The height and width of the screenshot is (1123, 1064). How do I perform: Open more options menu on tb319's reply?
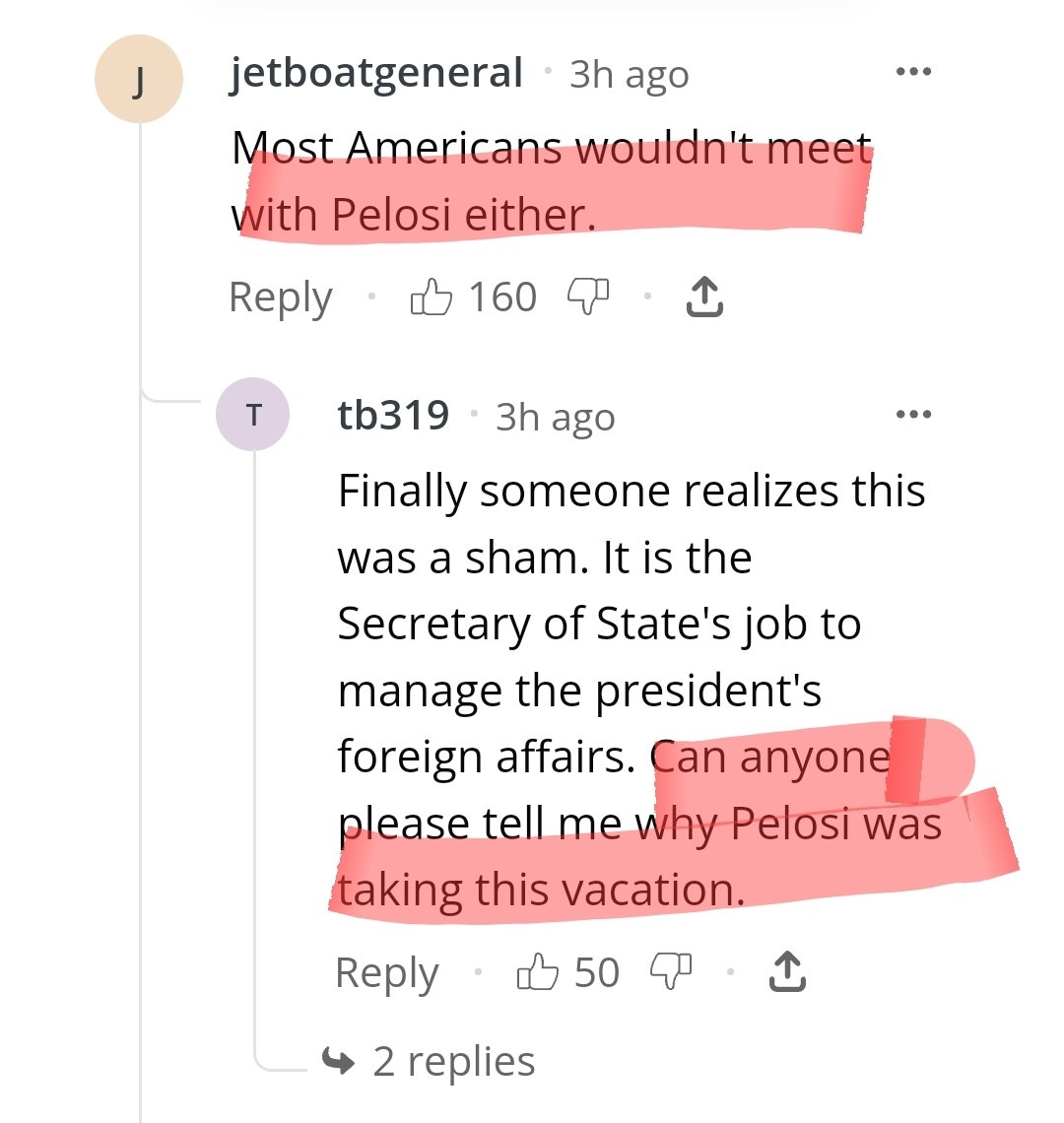pyautogui.click(x=913, y=415)
